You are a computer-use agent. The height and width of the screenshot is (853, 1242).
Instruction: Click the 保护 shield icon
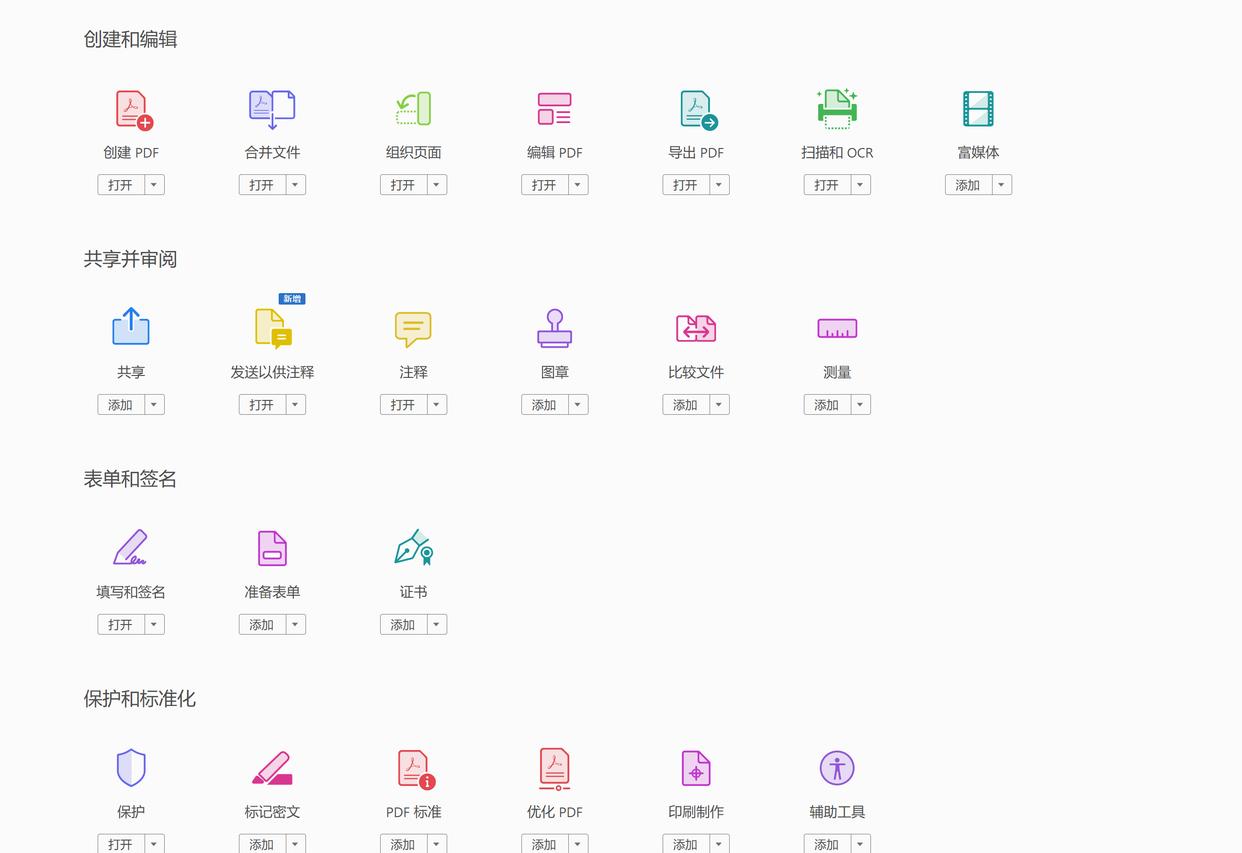click(131, 767)
